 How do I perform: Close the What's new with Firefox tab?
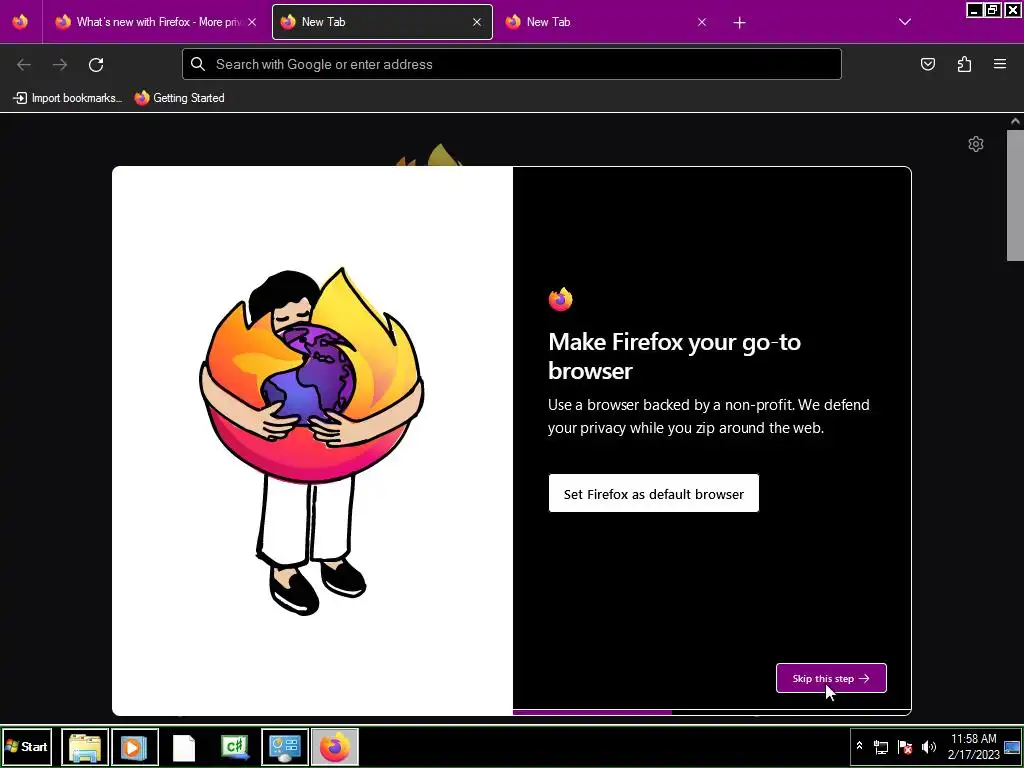pos(252,22)
